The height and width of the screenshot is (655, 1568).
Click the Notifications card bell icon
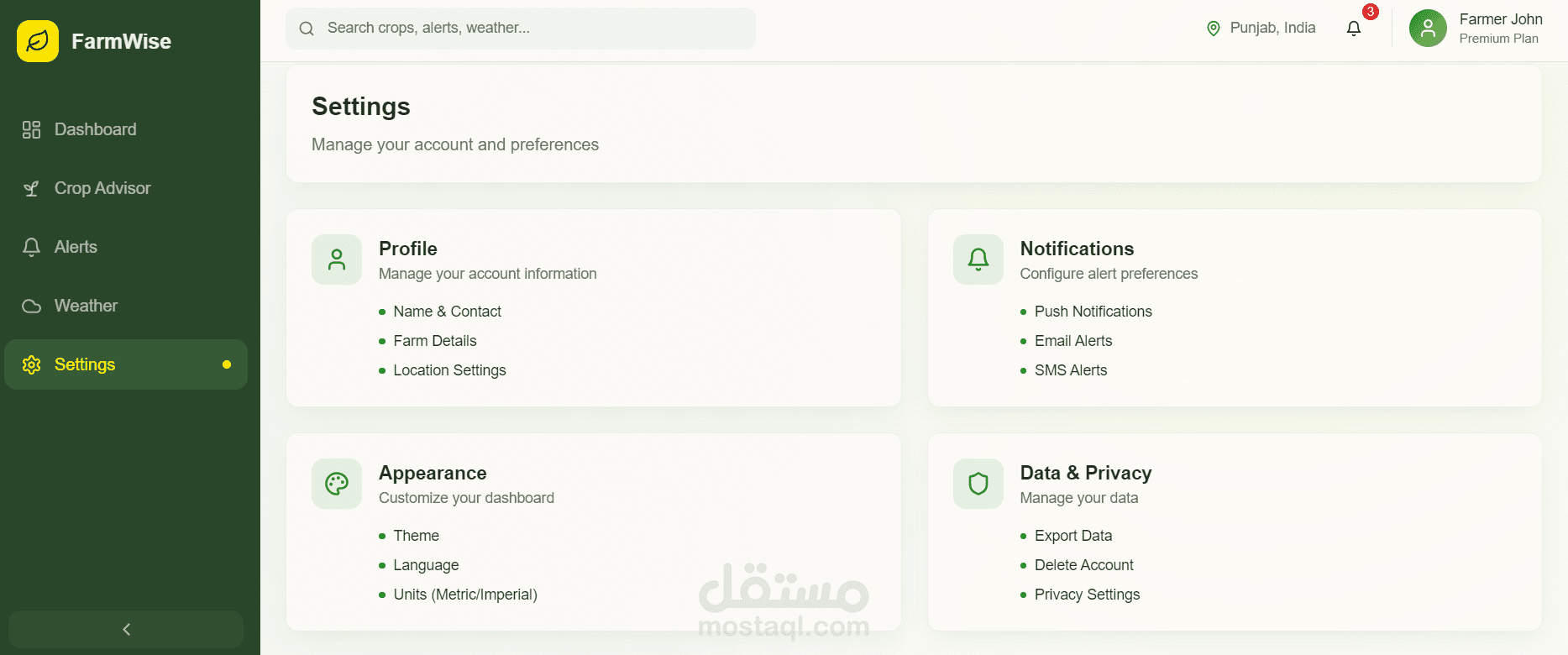click(x=978, y=259)
